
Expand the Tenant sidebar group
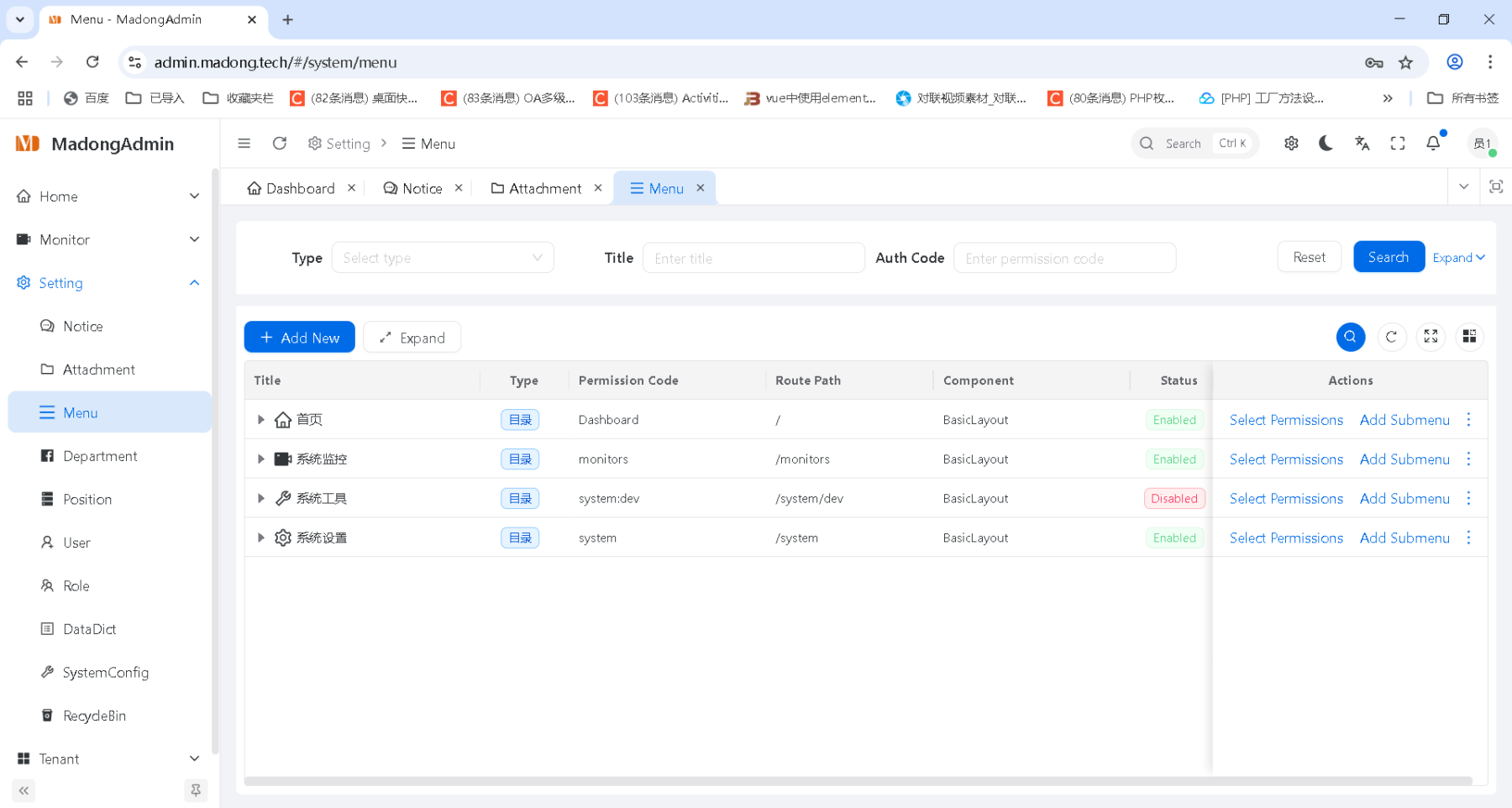[109, 758]
